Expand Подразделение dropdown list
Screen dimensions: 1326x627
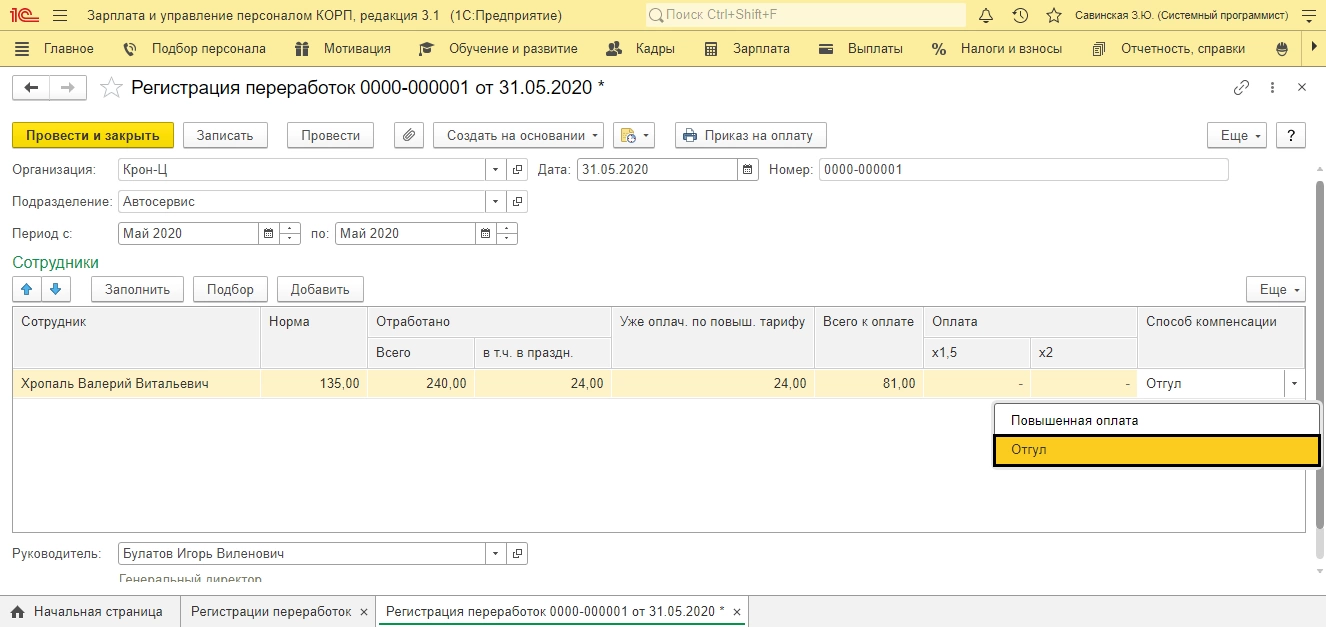[x=496, y=202]
